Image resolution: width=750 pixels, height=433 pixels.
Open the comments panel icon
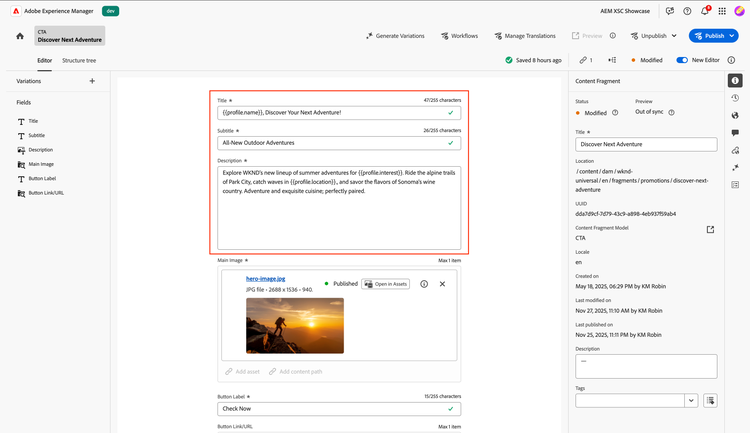(735, 132)
